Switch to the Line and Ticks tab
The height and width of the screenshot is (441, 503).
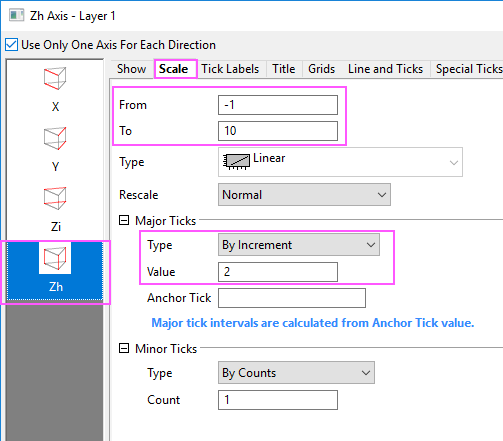385,69
